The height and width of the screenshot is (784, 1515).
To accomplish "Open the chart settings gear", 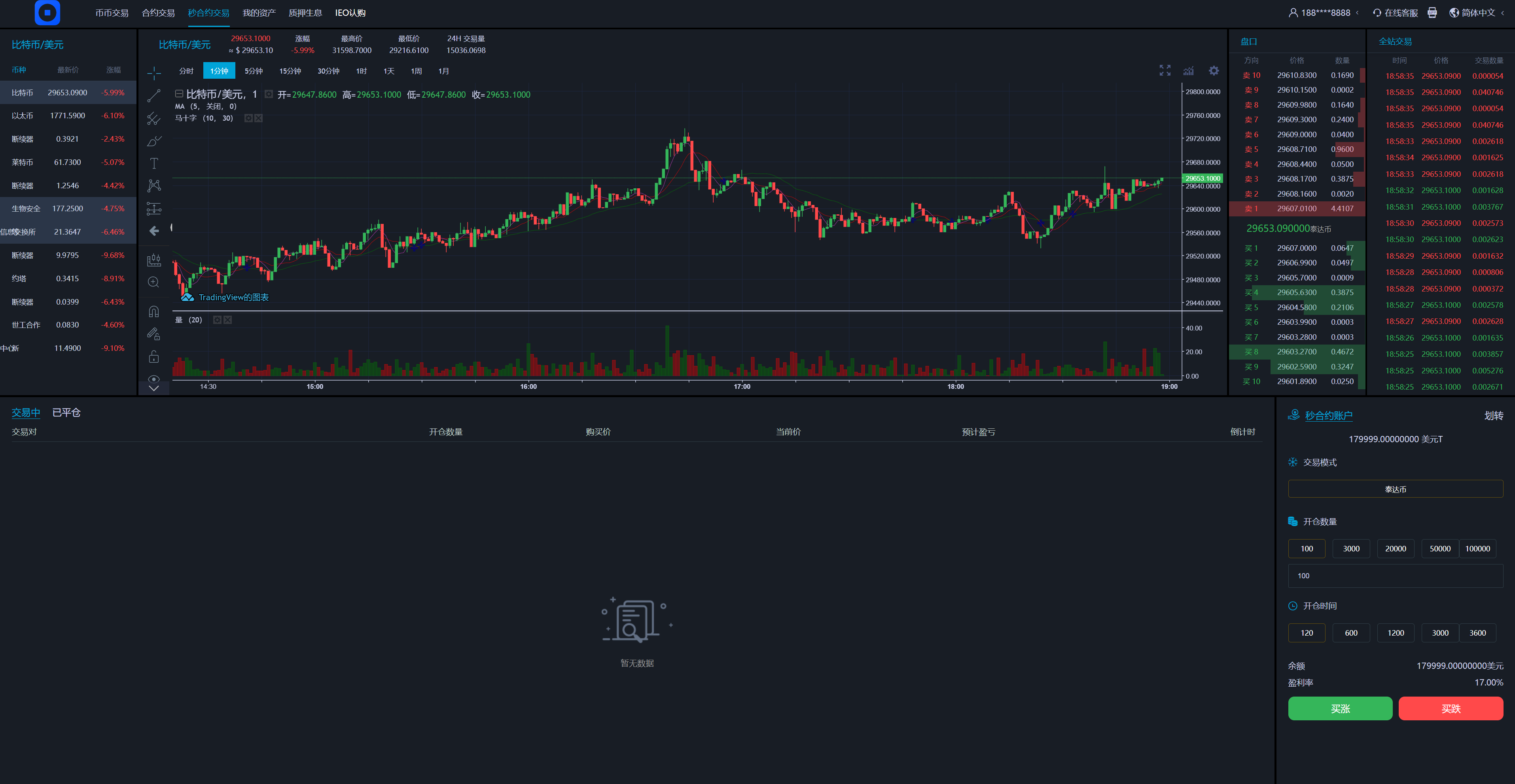I will point(1213,70).
